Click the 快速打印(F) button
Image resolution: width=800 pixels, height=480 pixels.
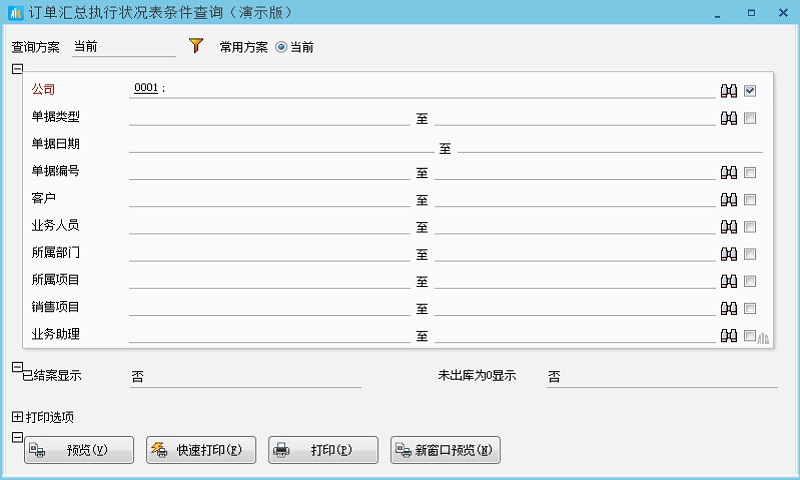[x=201, y=450]
